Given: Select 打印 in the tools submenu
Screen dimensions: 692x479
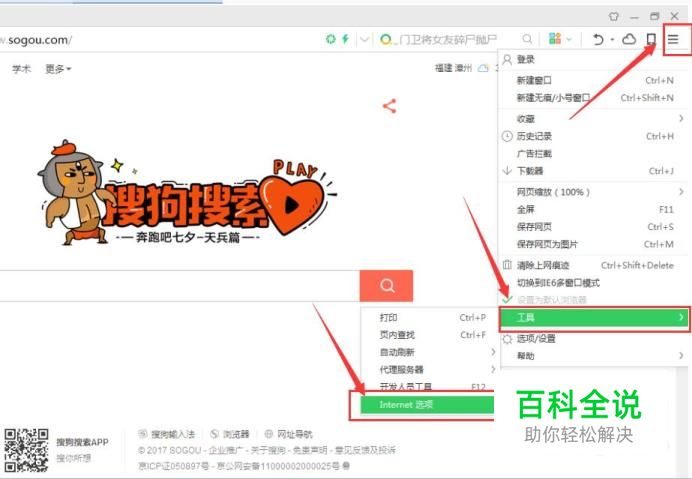Looking at the screenshot, I should [x=429, y=317].
